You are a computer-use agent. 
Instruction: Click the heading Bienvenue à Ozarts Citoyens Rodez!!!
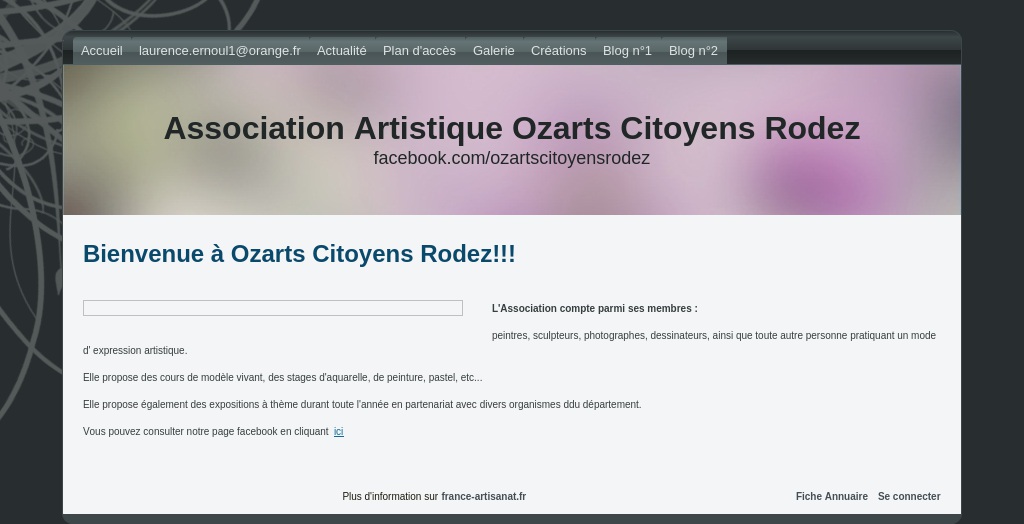pyautogui.click(x=299, y=254)
